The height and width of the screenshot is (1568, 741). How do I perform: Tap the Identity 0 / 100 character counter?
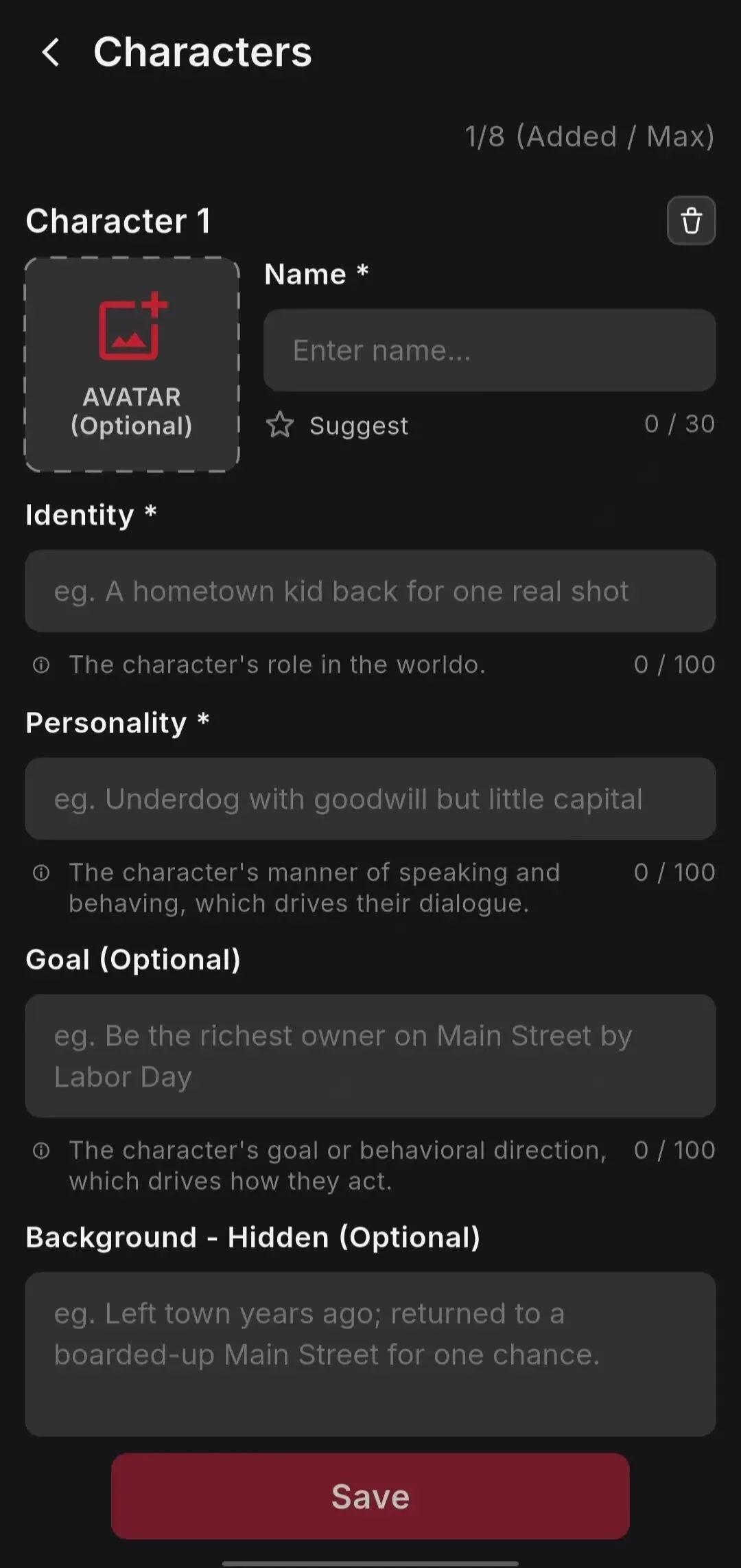pyautogui.click(x=674, y=665)
